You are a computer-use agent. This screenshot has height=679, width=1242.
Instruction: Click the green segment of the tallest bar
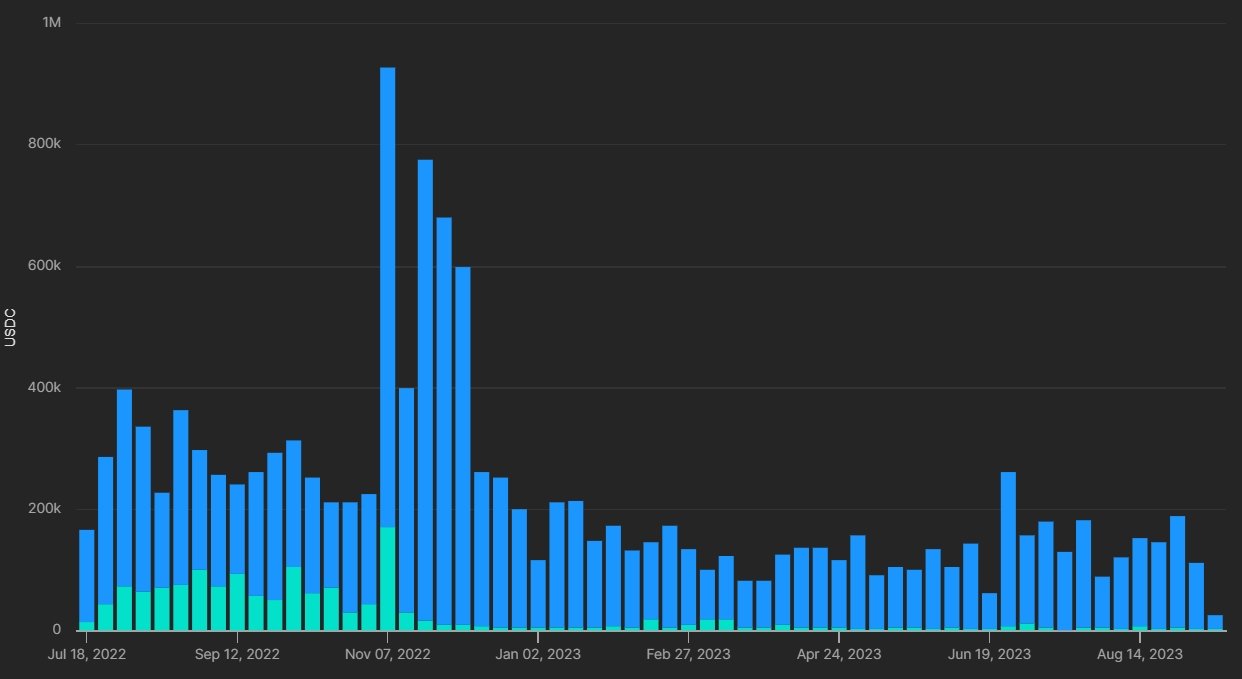[x=387, y=578]
